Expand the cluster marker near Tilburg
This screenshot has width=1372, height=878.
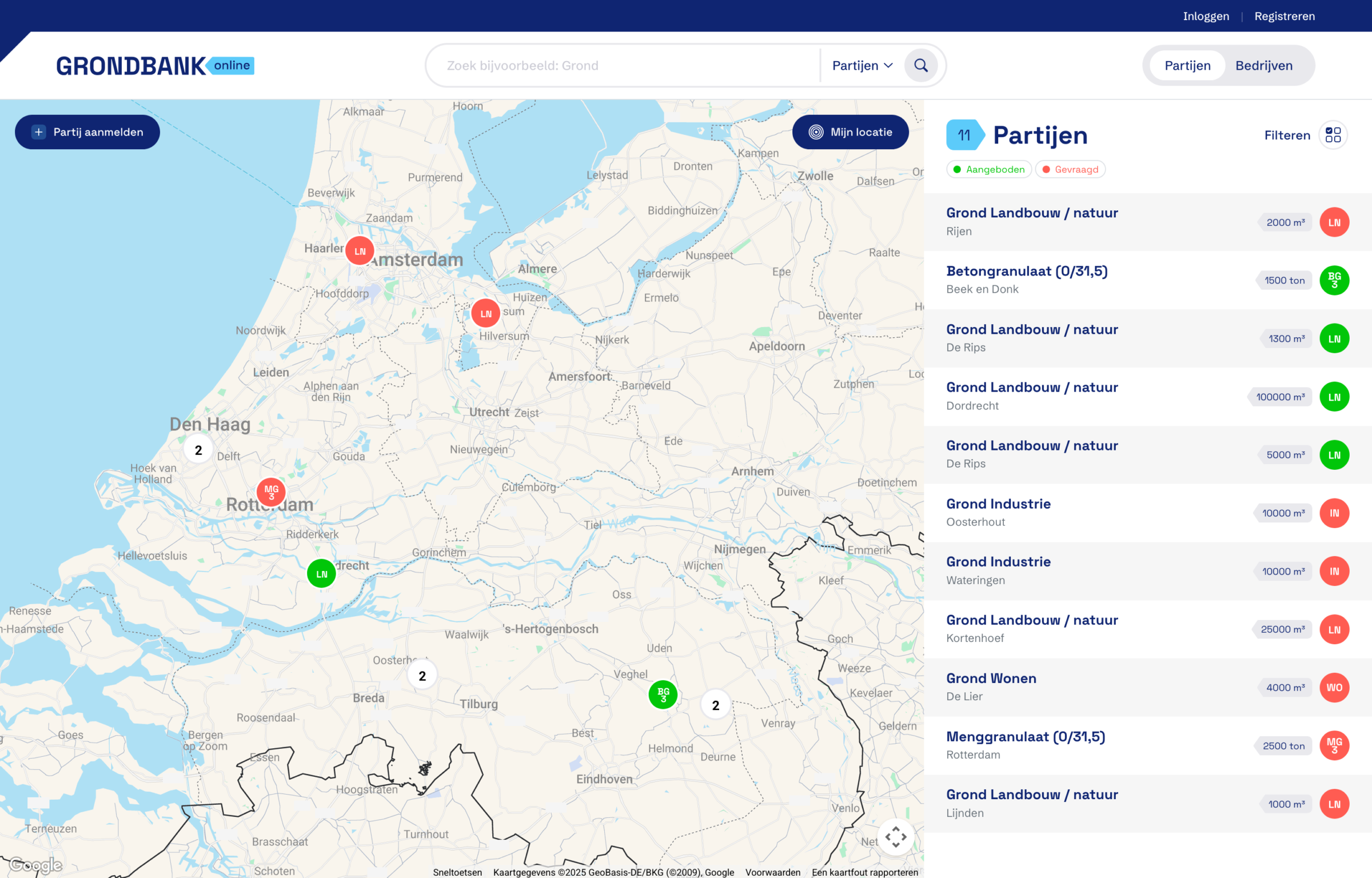coord(422,675)
